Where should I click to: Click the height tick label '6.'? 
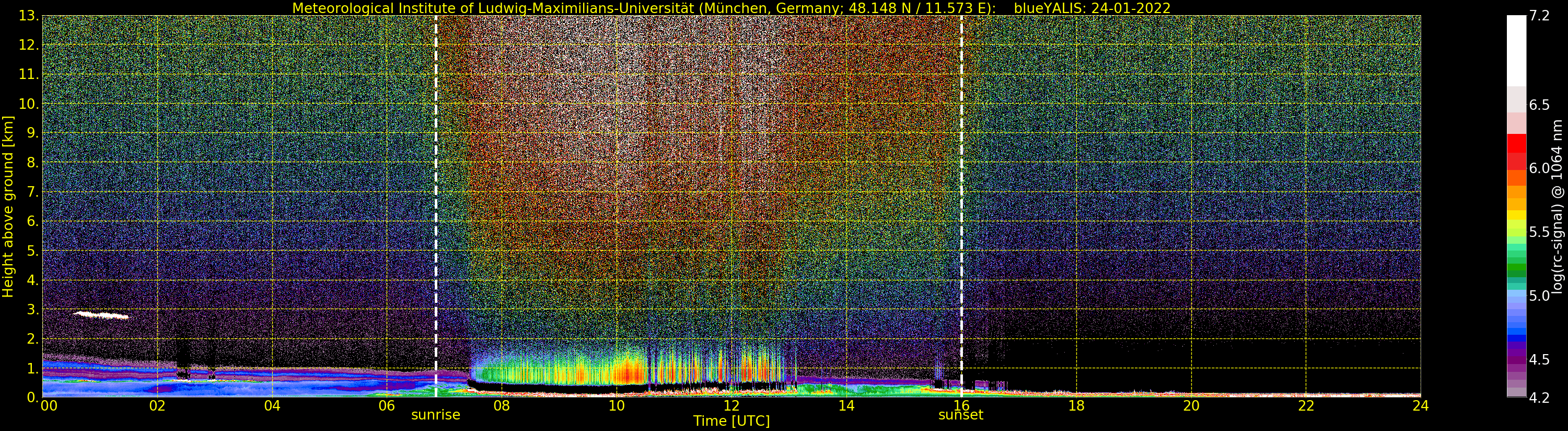(33, 221)
